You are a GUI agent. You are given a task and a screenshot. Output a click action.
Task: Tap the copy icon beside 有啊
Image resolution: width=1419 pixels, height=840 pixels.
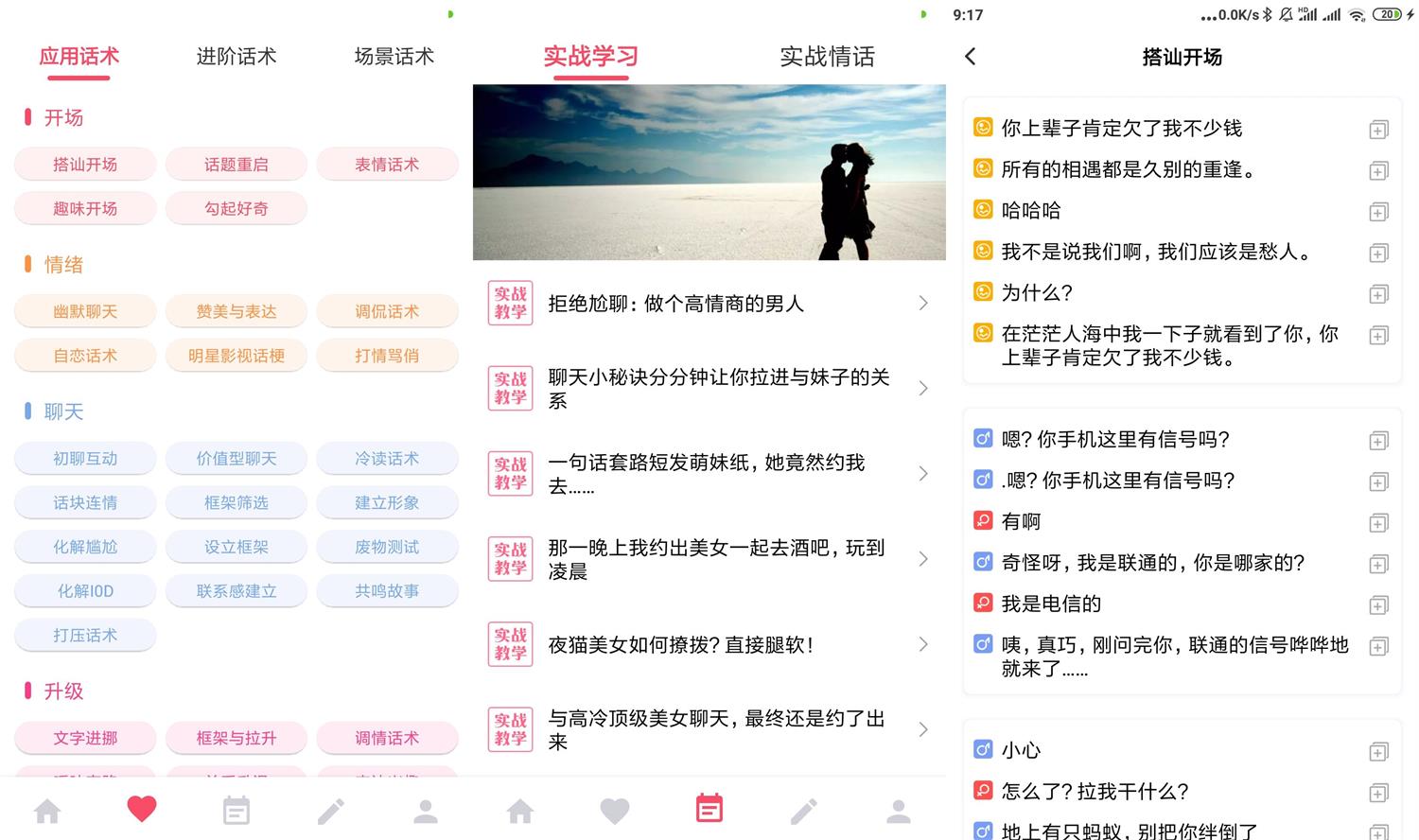(x=1378, y=522)
